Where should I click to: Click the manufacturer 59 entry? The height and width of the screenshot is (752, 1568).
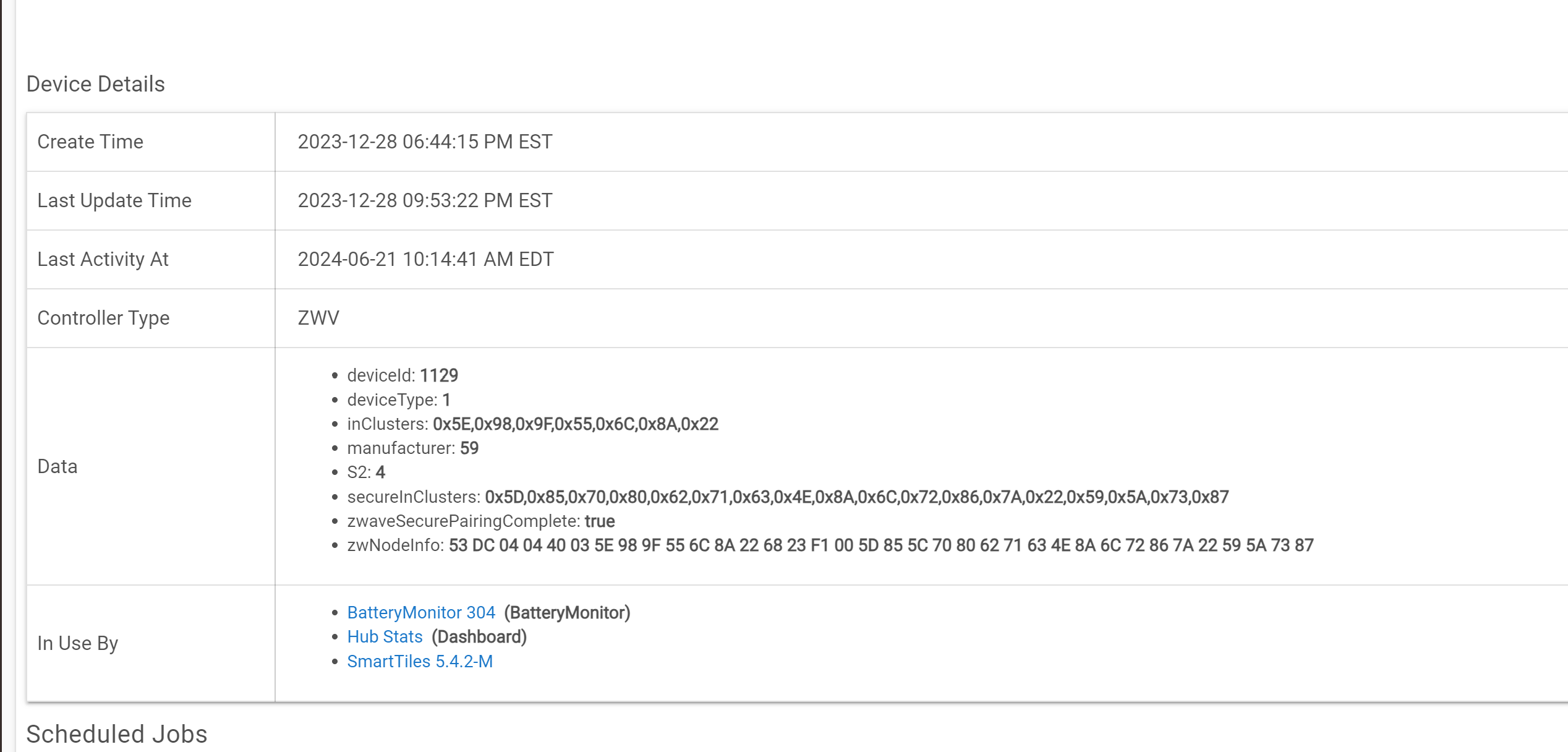[x=413, y=448]
